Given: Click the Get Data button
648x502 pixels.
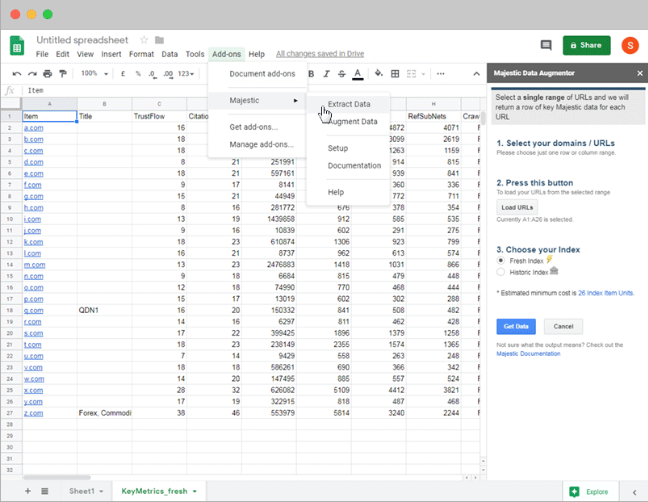Looking at the screenshot, I should 516,326.
